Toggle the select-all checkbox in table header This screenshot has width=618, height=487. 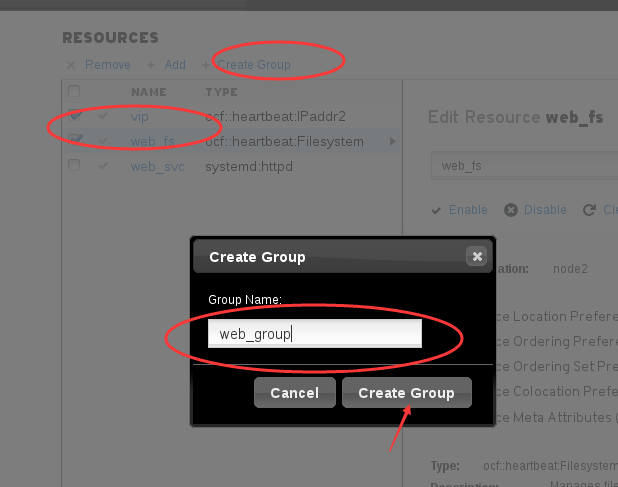(x=74, y=91)
